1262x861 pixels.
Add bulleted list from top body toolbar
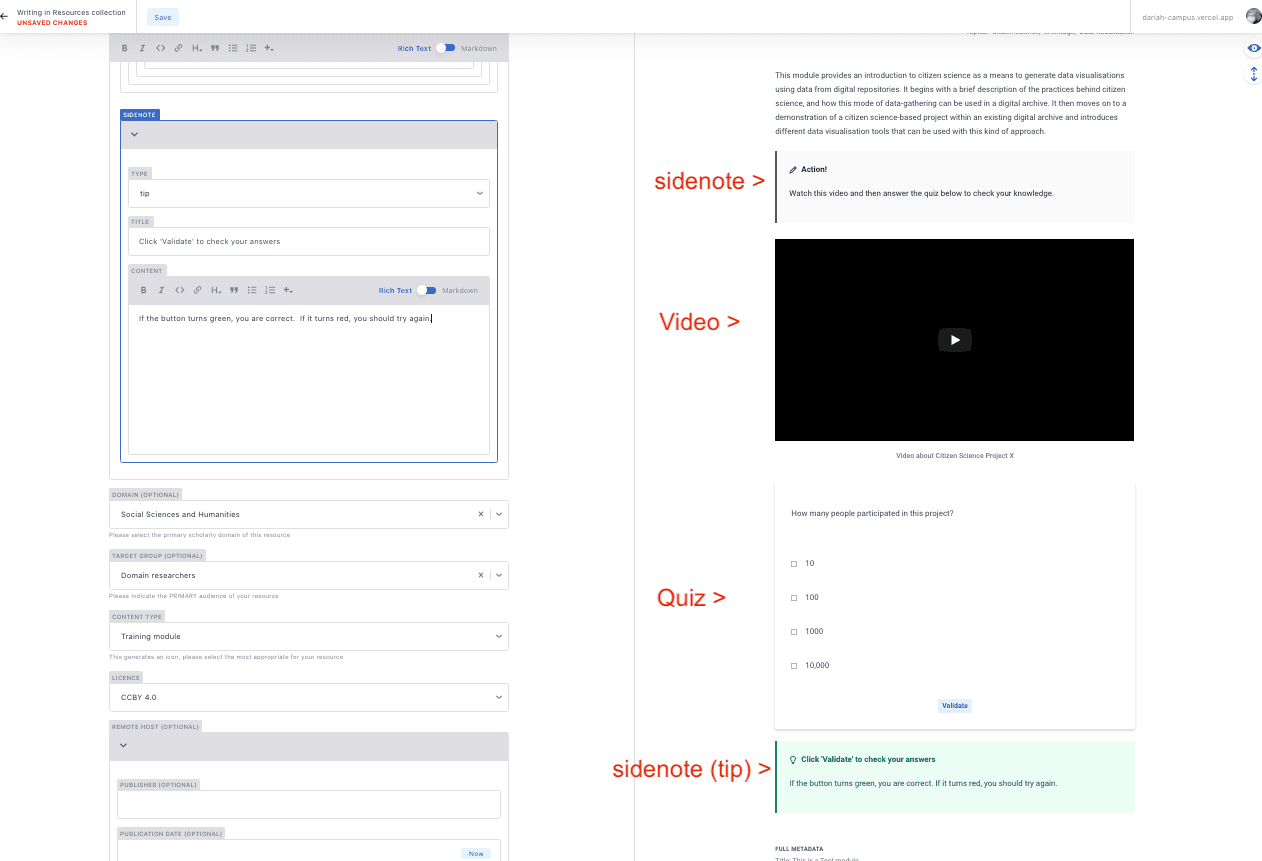coord(233,48)
